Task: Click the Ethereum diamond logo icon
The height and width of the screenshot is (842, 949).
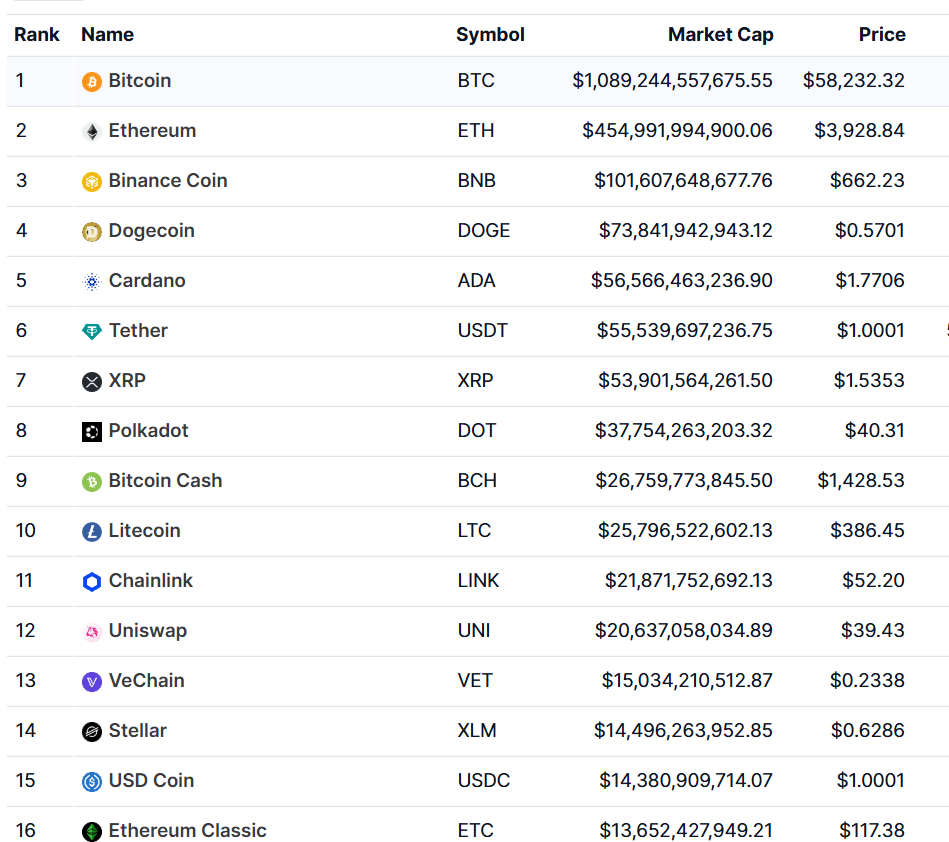Action: coord(92,132)
